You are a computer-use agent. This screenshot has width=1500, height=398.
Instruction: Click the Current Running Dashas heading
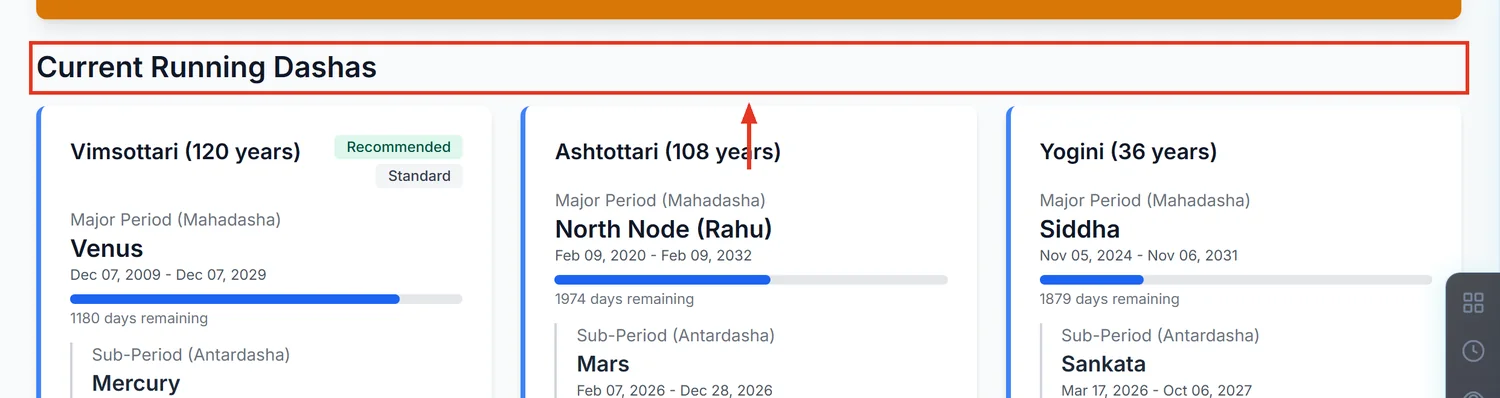point(206,67)
